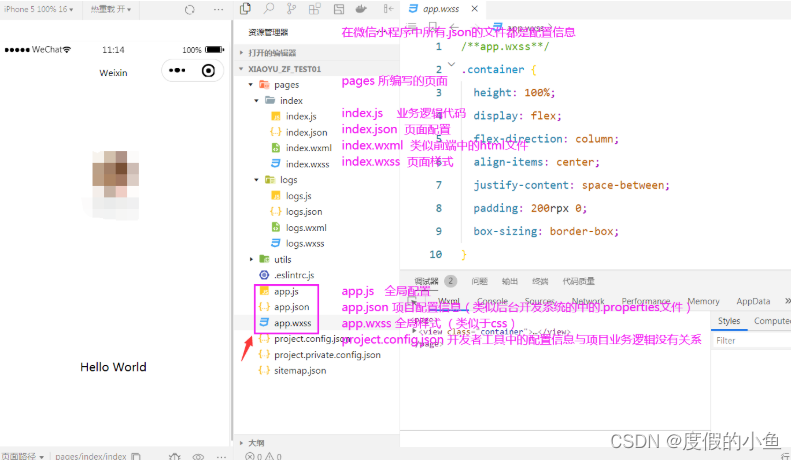Fold the .container rule at line 2

(451, 64)
